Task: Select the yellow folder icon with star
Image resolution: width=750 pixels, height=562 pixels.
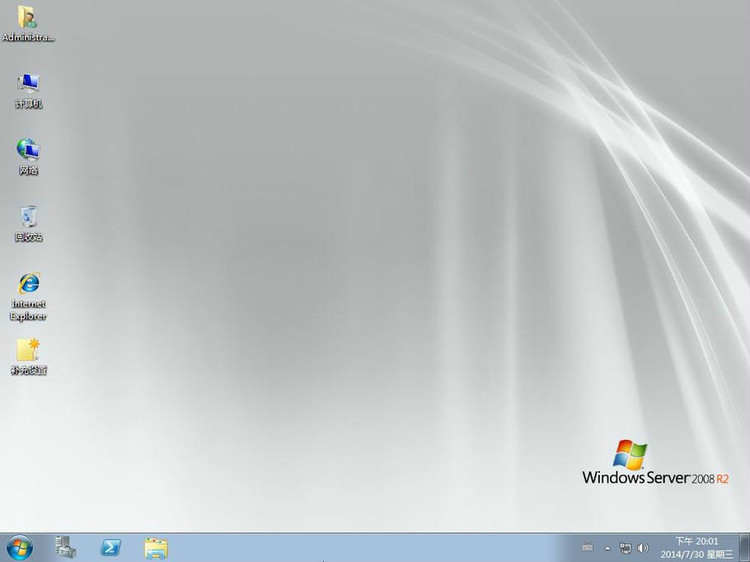Action: [28, 350]
